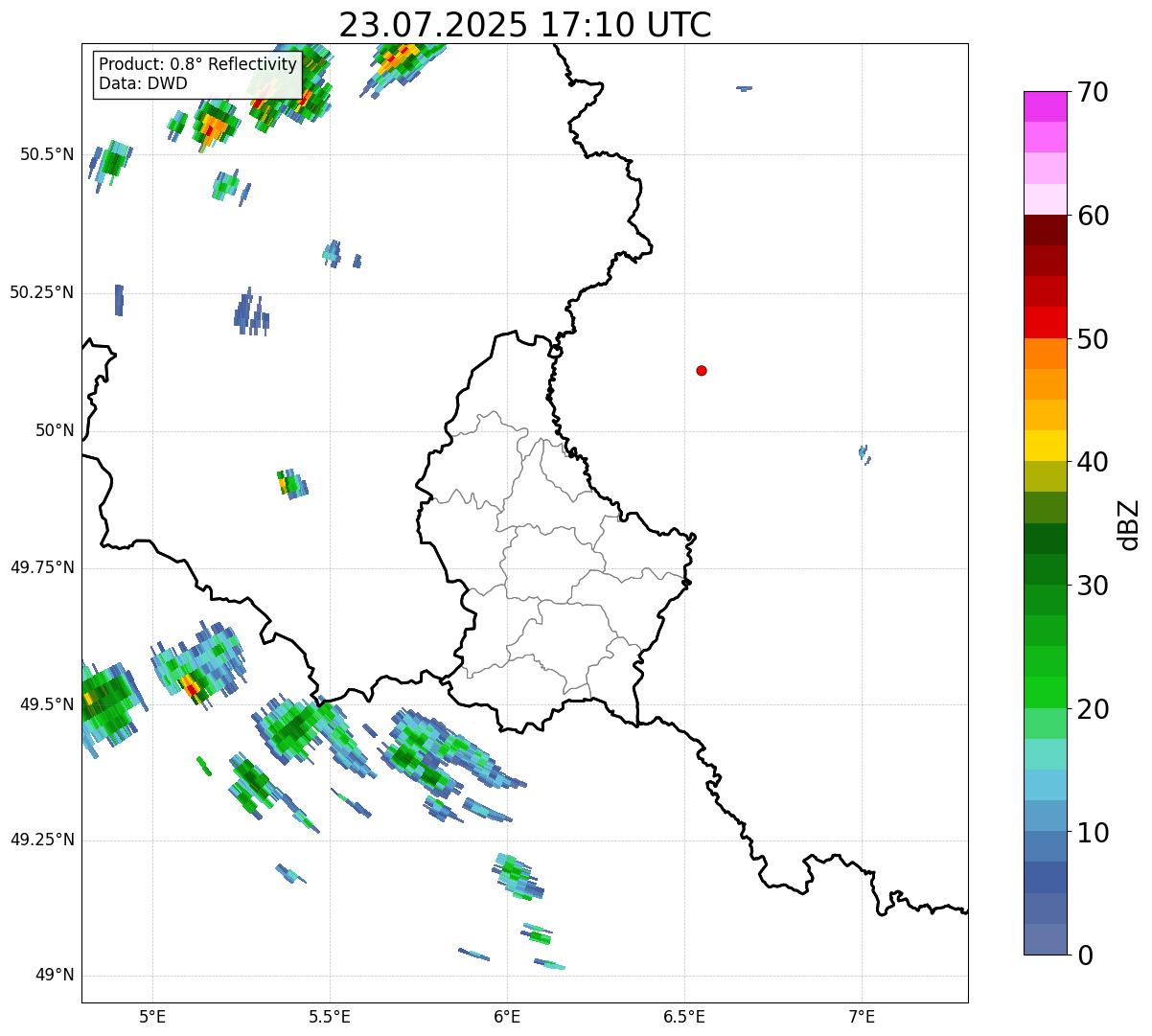The height and width of the screenshot is (1036, 1152).
Task: Click the 50 dBZ colorbar tick label
Action: pos(1093,339)
